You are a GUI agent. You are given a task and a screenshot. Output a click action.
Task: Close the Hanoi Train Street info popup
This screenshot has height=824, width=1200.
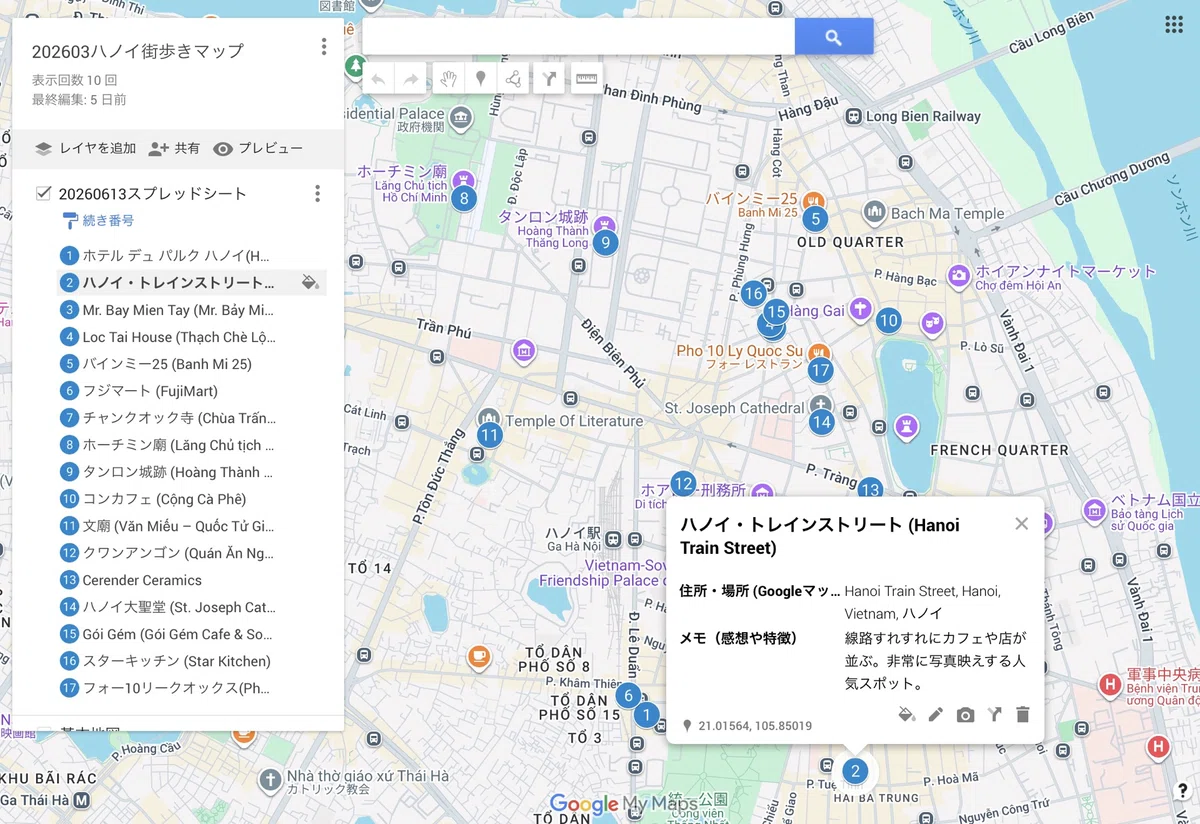point(1021,524)
